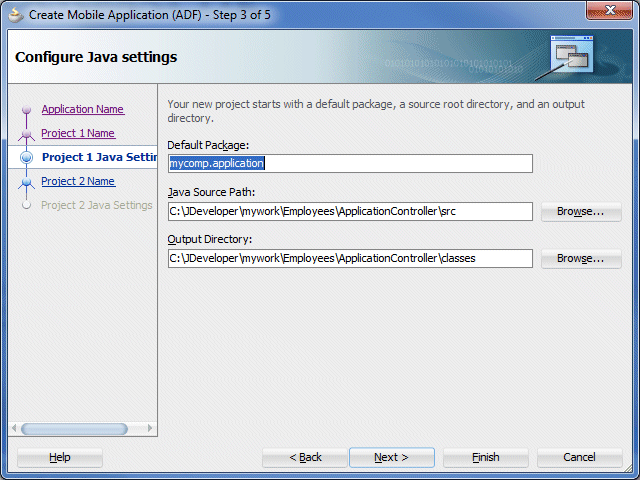The height and width of the screenshot is (480, 640).
Task: Click the Project 2 Java Settings step
Action: (97, 205)
